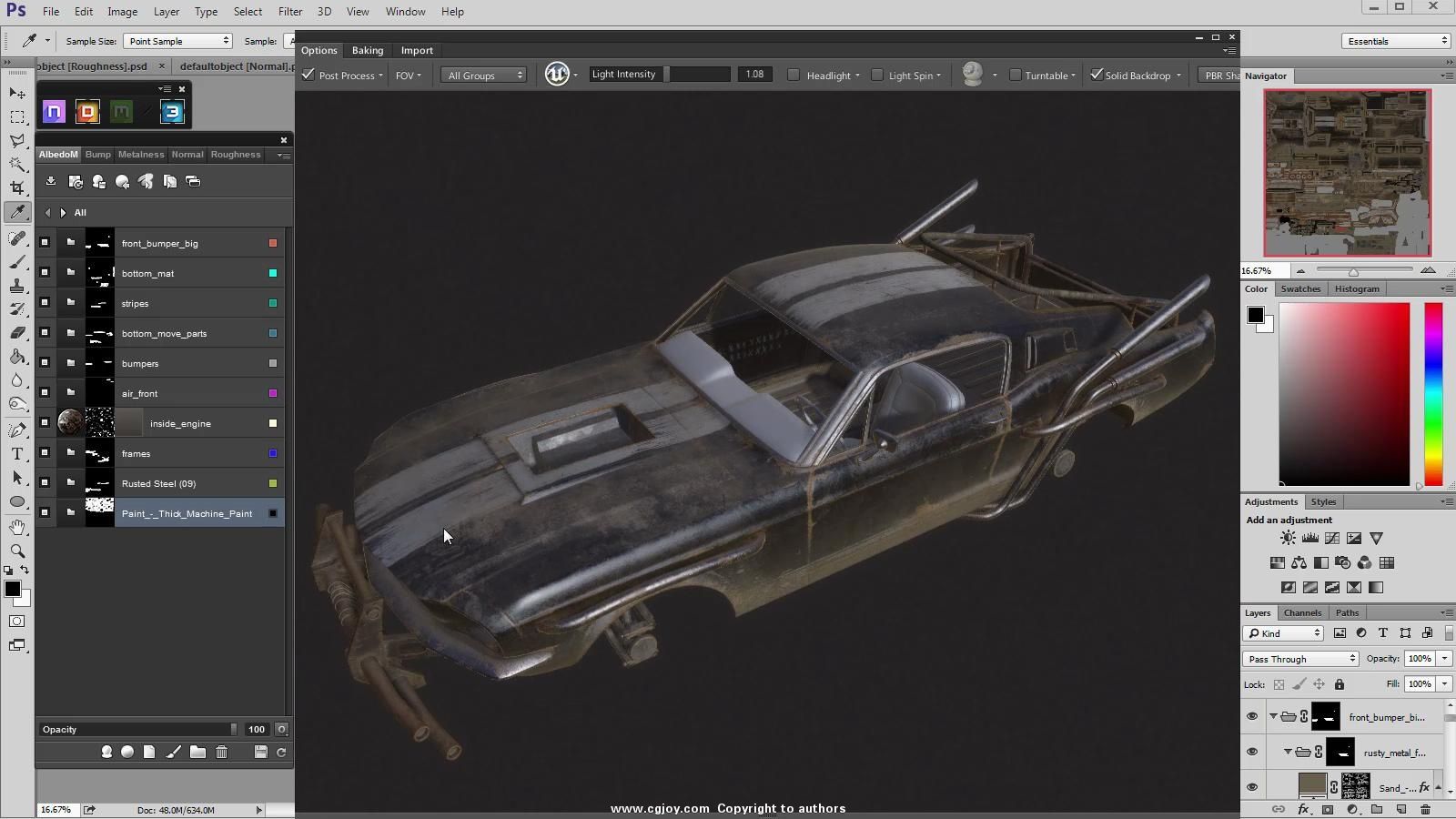Open the Import tab
The image size is (1456, 819).
click(417, 51)
